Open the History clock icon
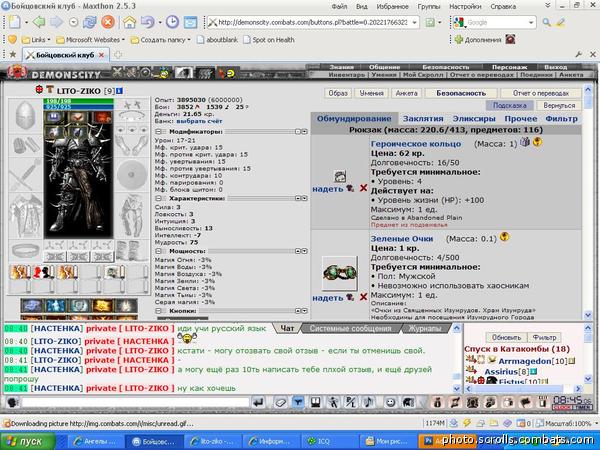The width and height of the screenshot is (600, 450). (172, 22)
